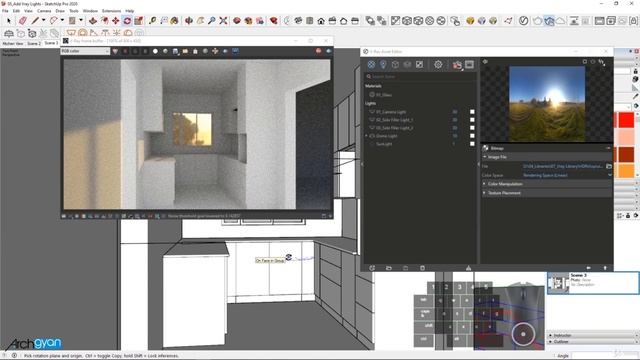Viewport: 640px width, 360px height.
Task: Open the Camera menu
Action: pyautogui.click(x=44, y=11)
